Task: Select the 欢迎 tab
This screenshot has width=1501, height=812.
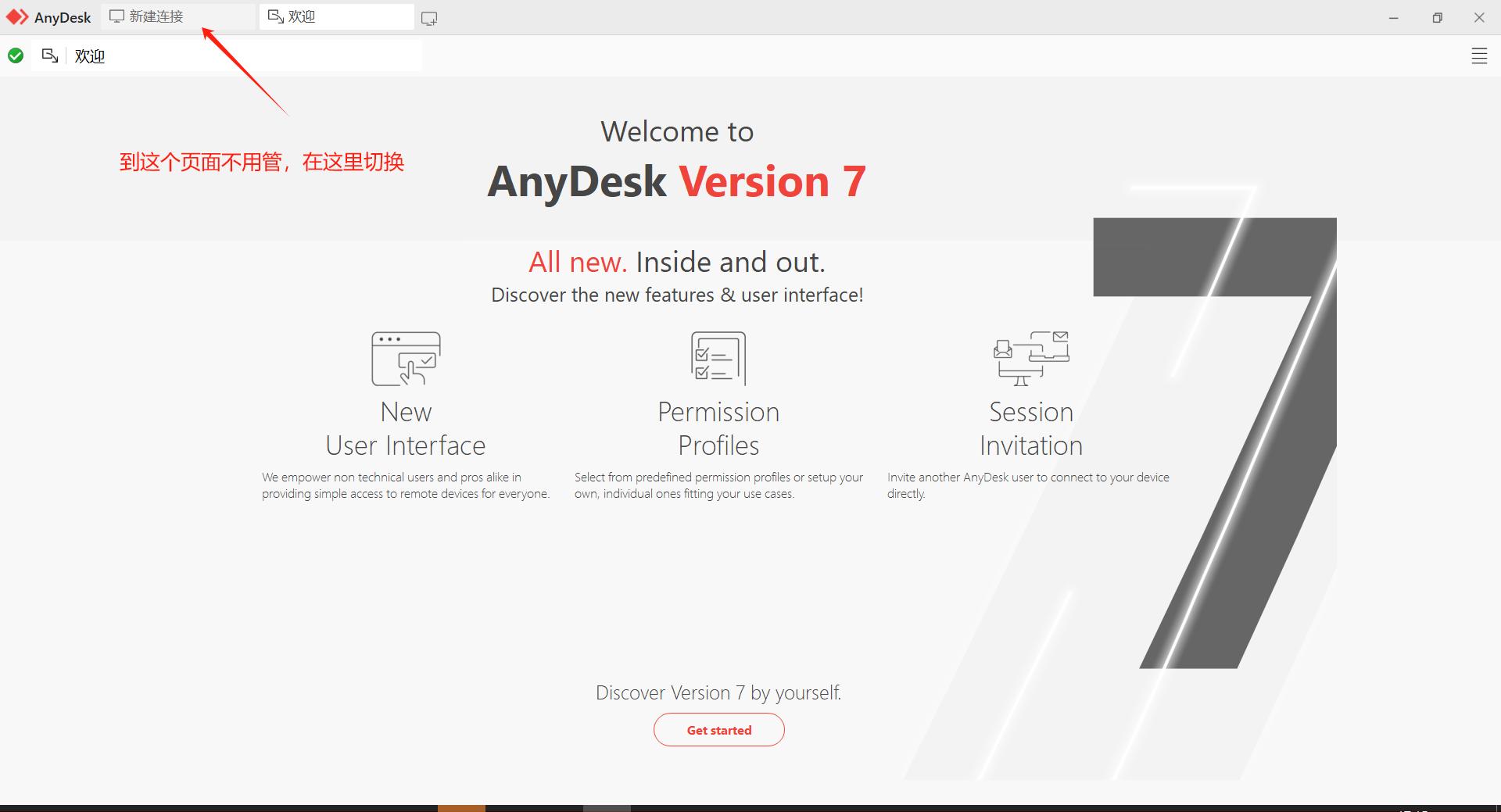Action: [336, 16]
